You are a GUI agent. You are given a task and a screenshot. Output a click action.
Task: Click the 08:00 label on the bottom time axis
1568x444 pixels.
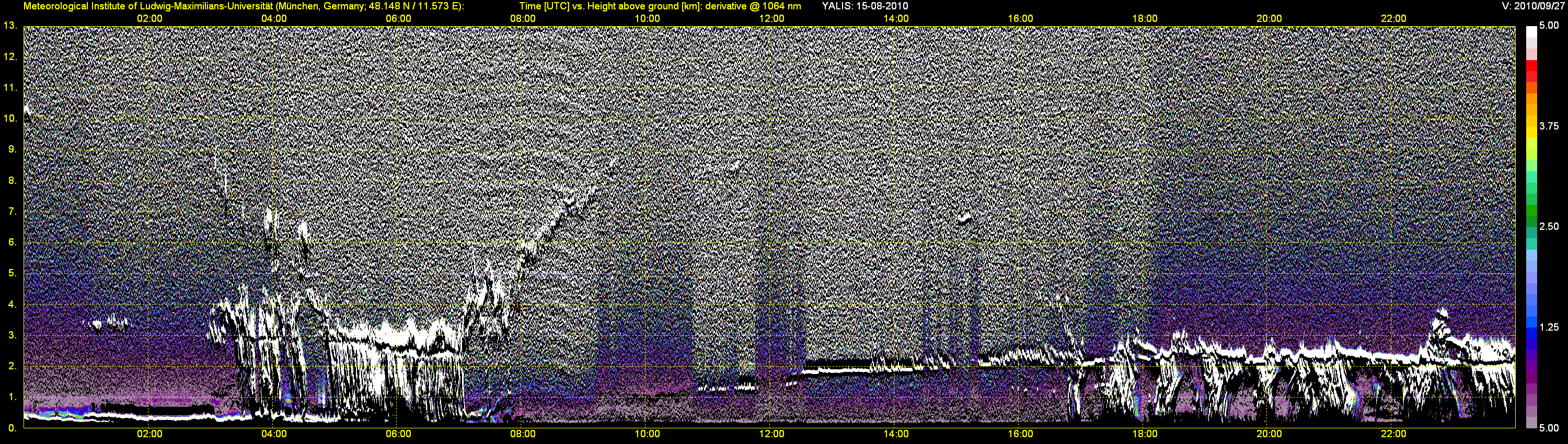[x=523, y=434]
